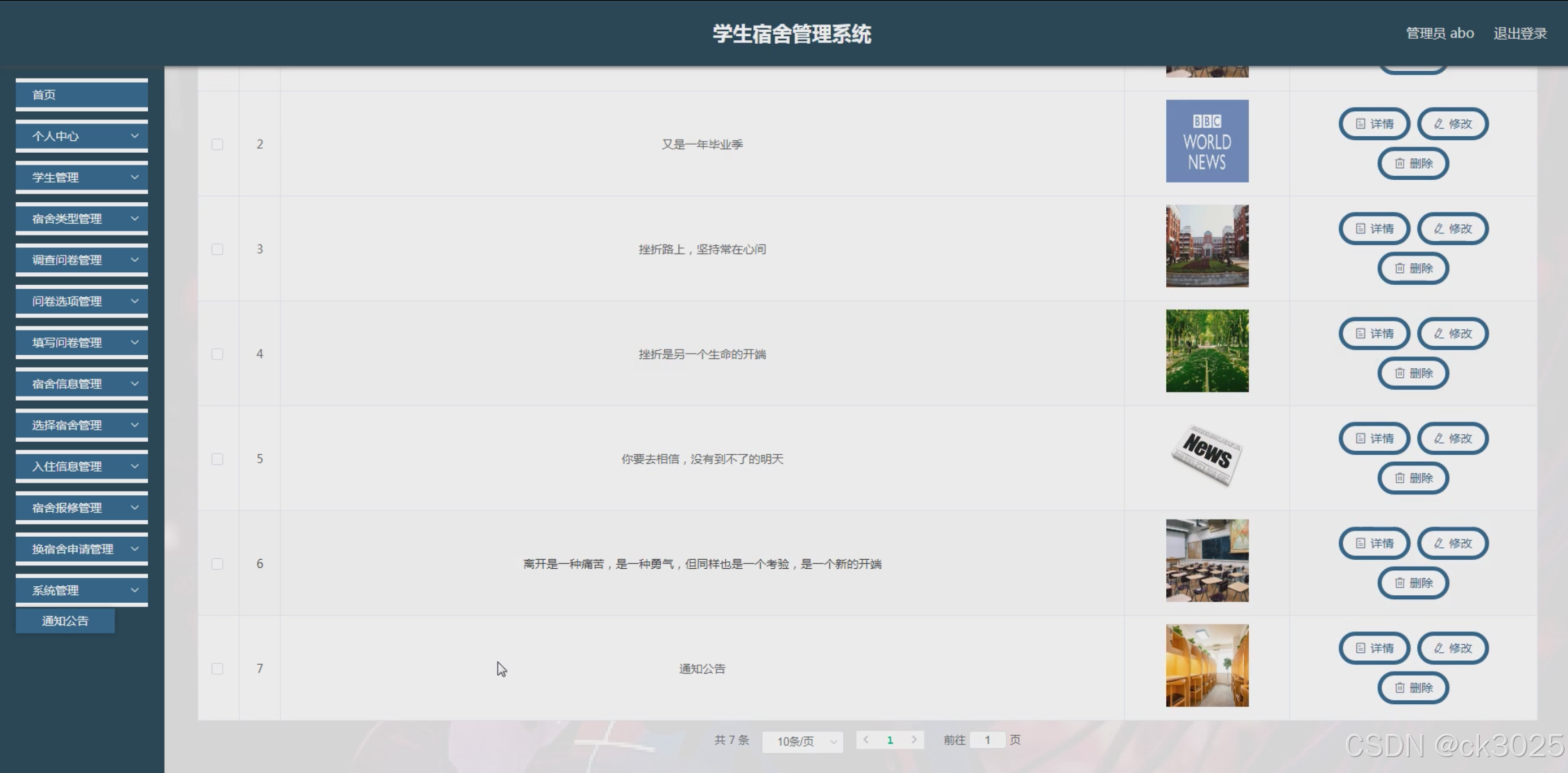Expand the 宿舍报修管理 sidebar menu
This screenshot has height=773, width=1568.
coord(82,508)
